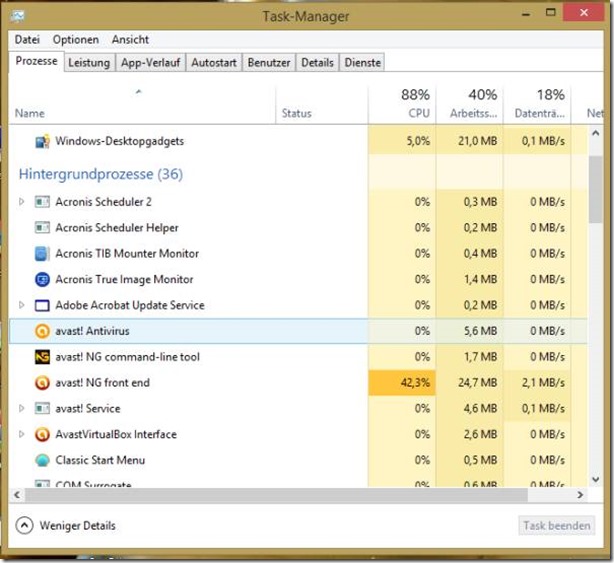
Task: Click the vertical scrollbar up arrow
Action: point(596,134)
